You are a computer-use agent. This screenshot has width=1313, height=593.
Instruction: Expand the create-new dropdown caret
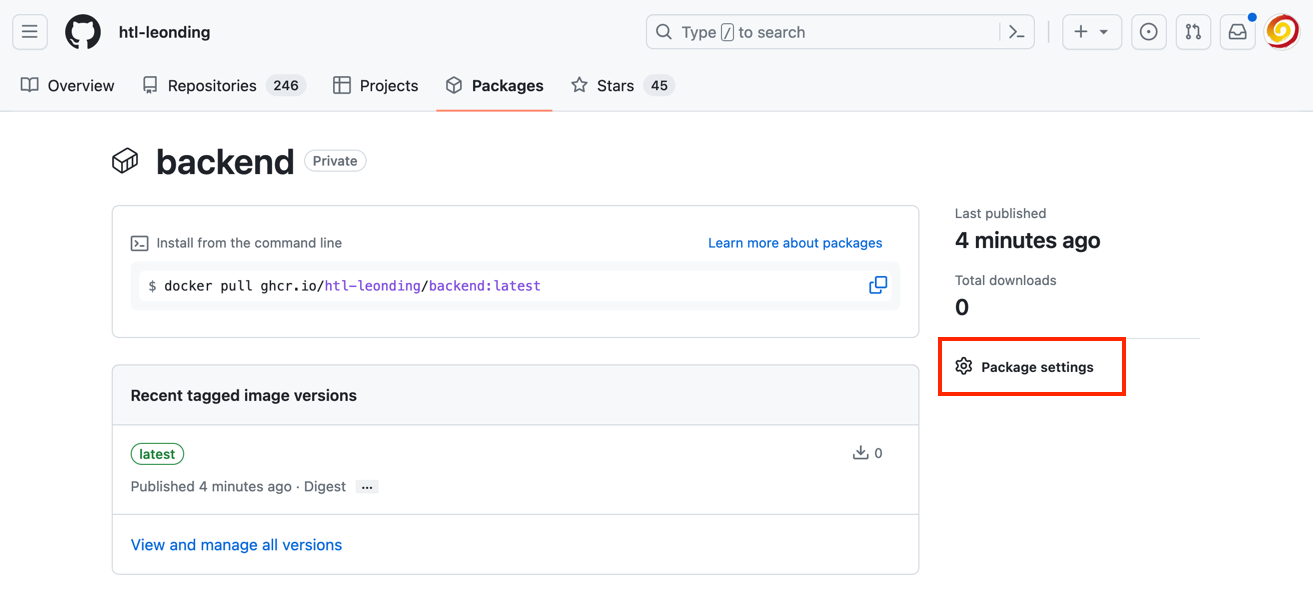1104,32
